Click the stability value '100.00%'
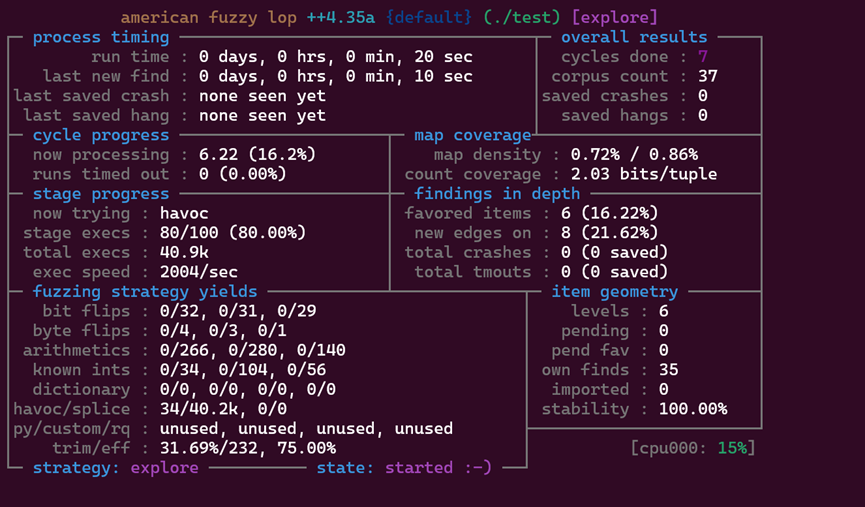865x507 pixels. point(693,409)
